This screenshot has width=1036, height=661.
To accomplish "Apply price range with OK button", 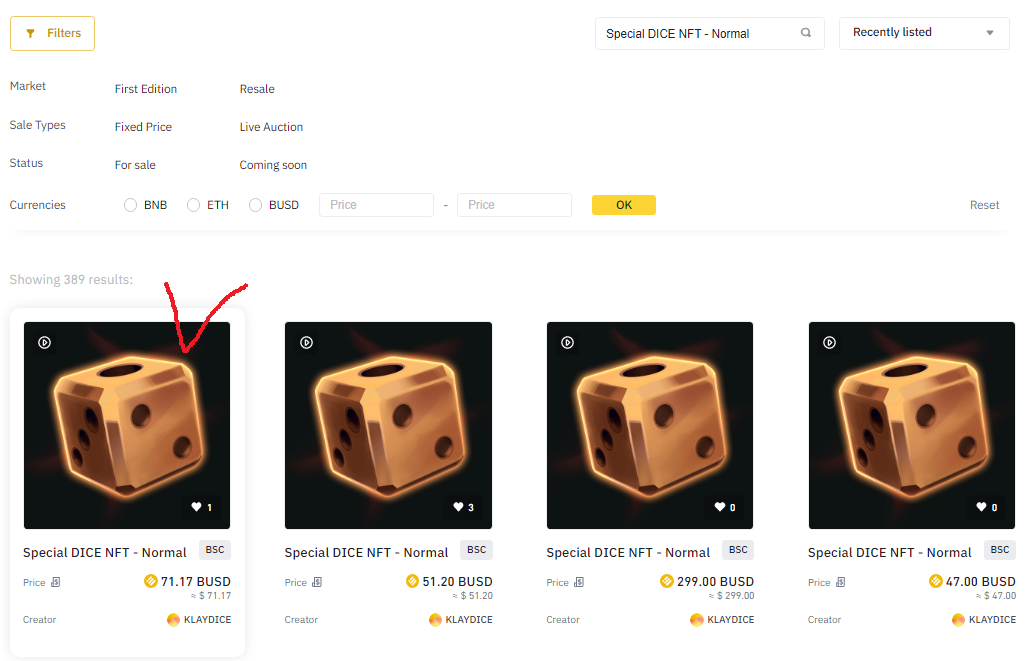I will pyautogui.click(x=624, y=205).
